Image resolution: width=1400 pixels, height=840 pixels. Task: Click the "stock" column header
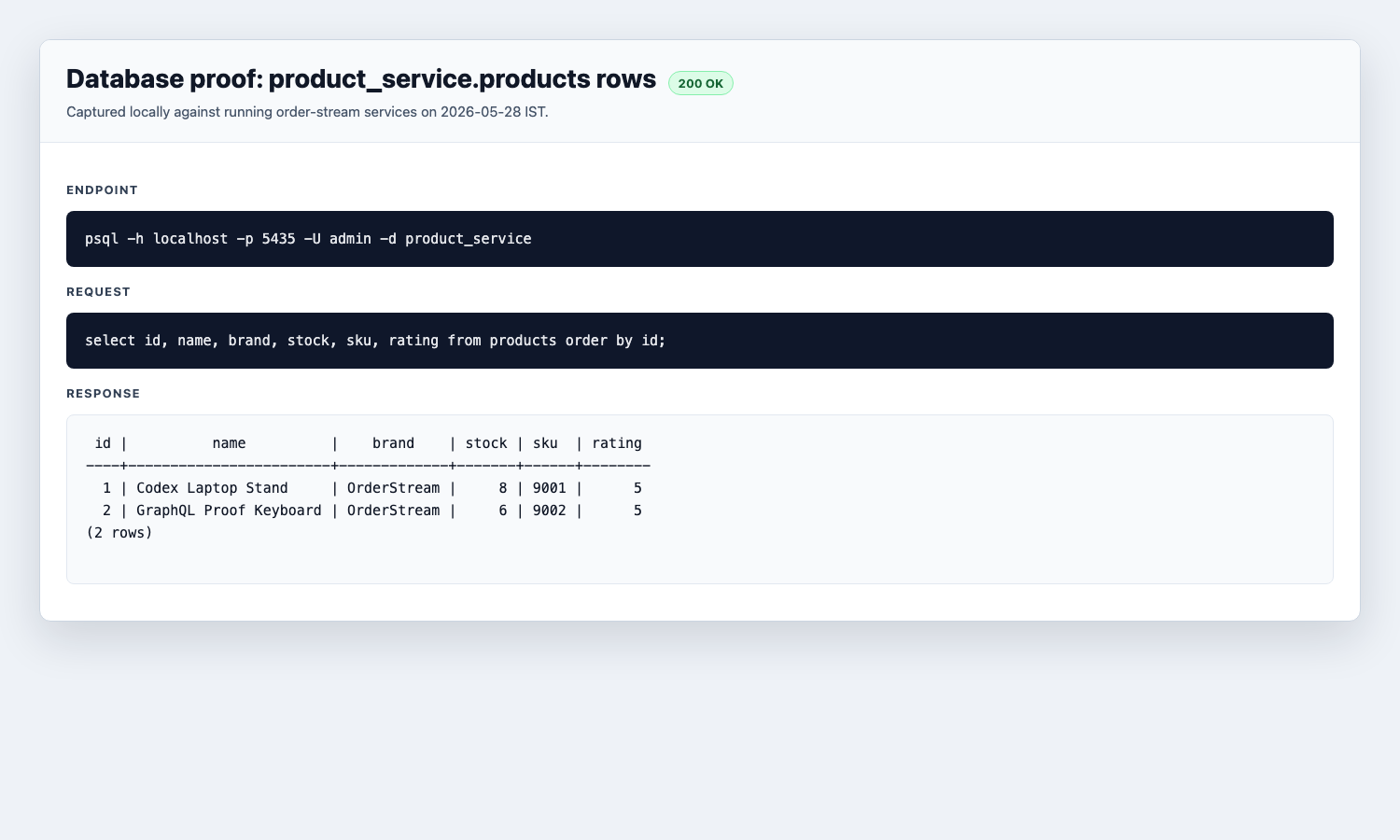point(486,443)
